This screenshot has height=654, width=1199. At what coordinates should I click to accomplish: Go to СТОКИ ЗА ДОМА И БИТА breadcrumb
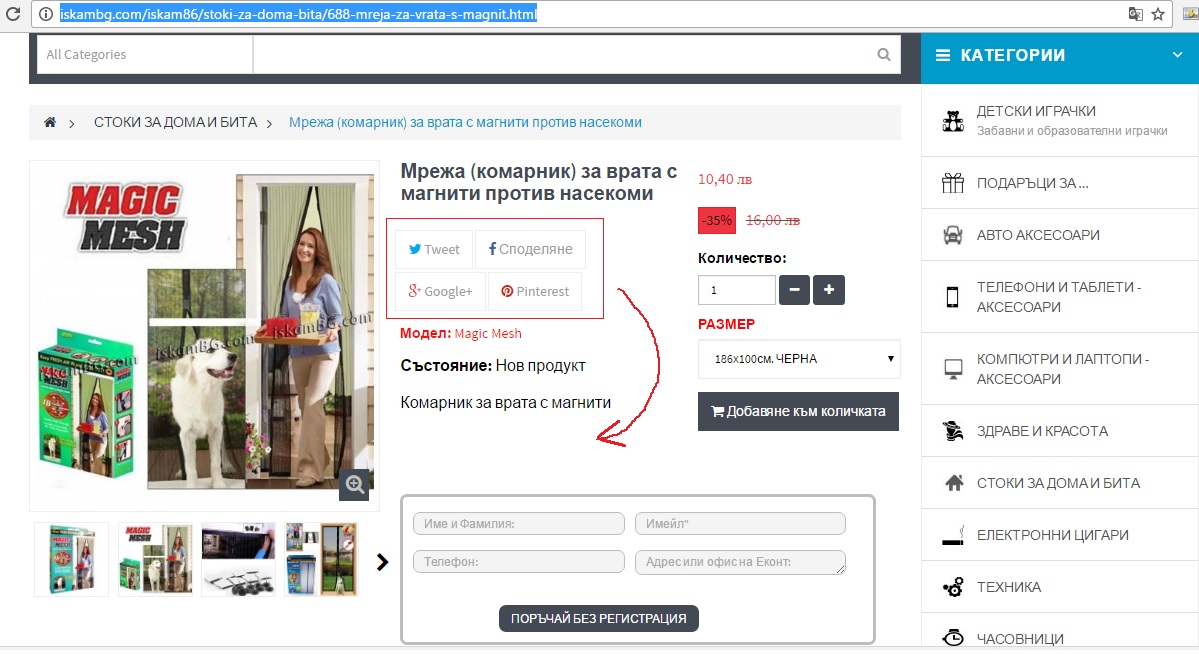coord(175,122)
